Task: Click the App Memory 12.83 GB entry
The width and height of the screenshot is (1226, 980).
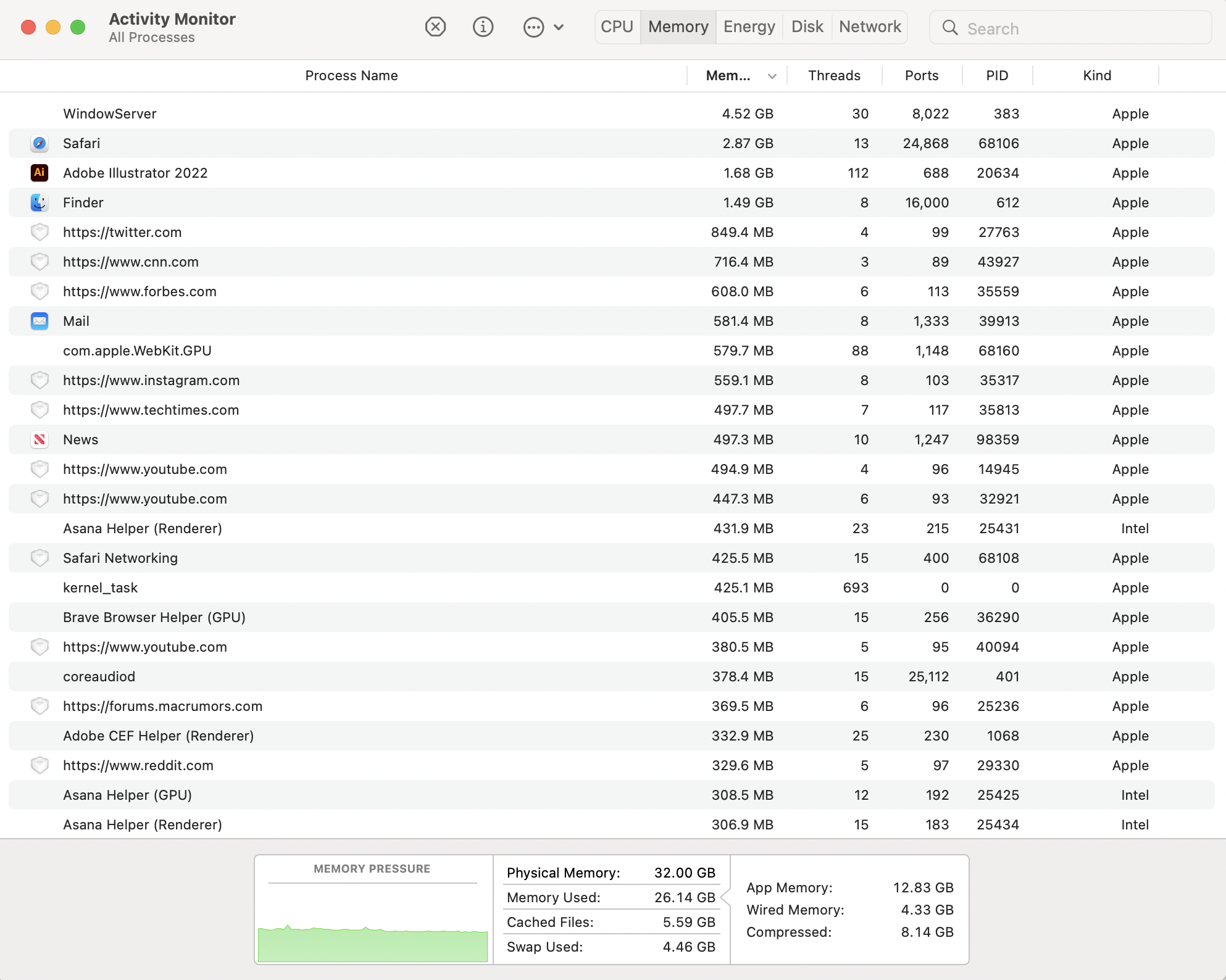Action: [850, 887]
